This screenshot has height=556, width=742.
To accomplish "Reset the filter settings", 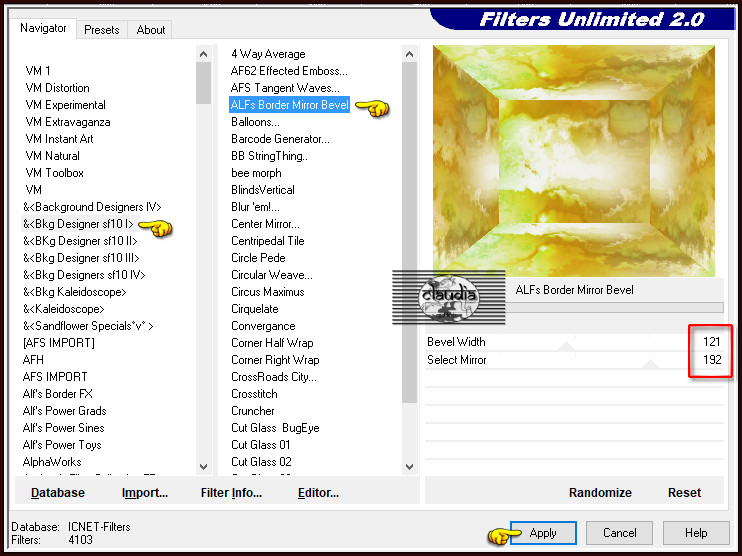I will point(684,493).
